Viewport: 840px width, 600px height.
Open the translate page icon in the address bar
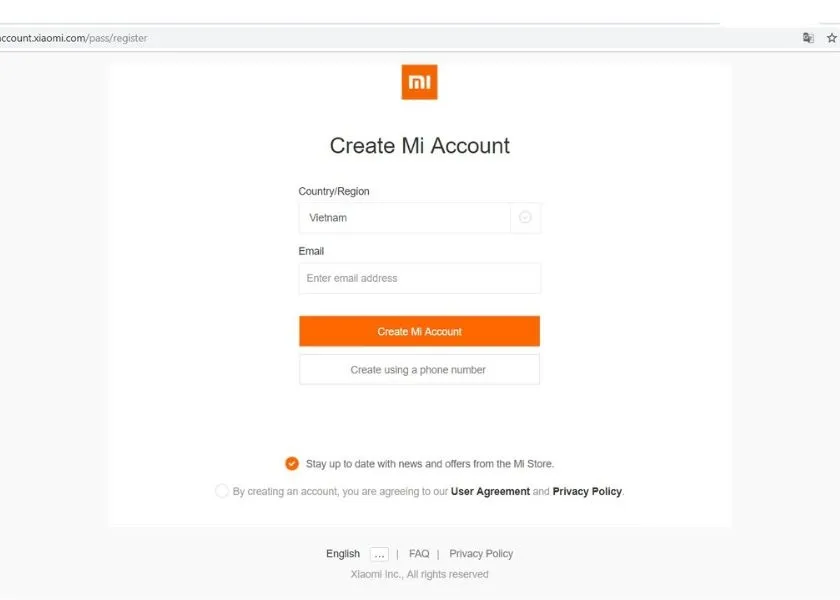pos(808,37)
